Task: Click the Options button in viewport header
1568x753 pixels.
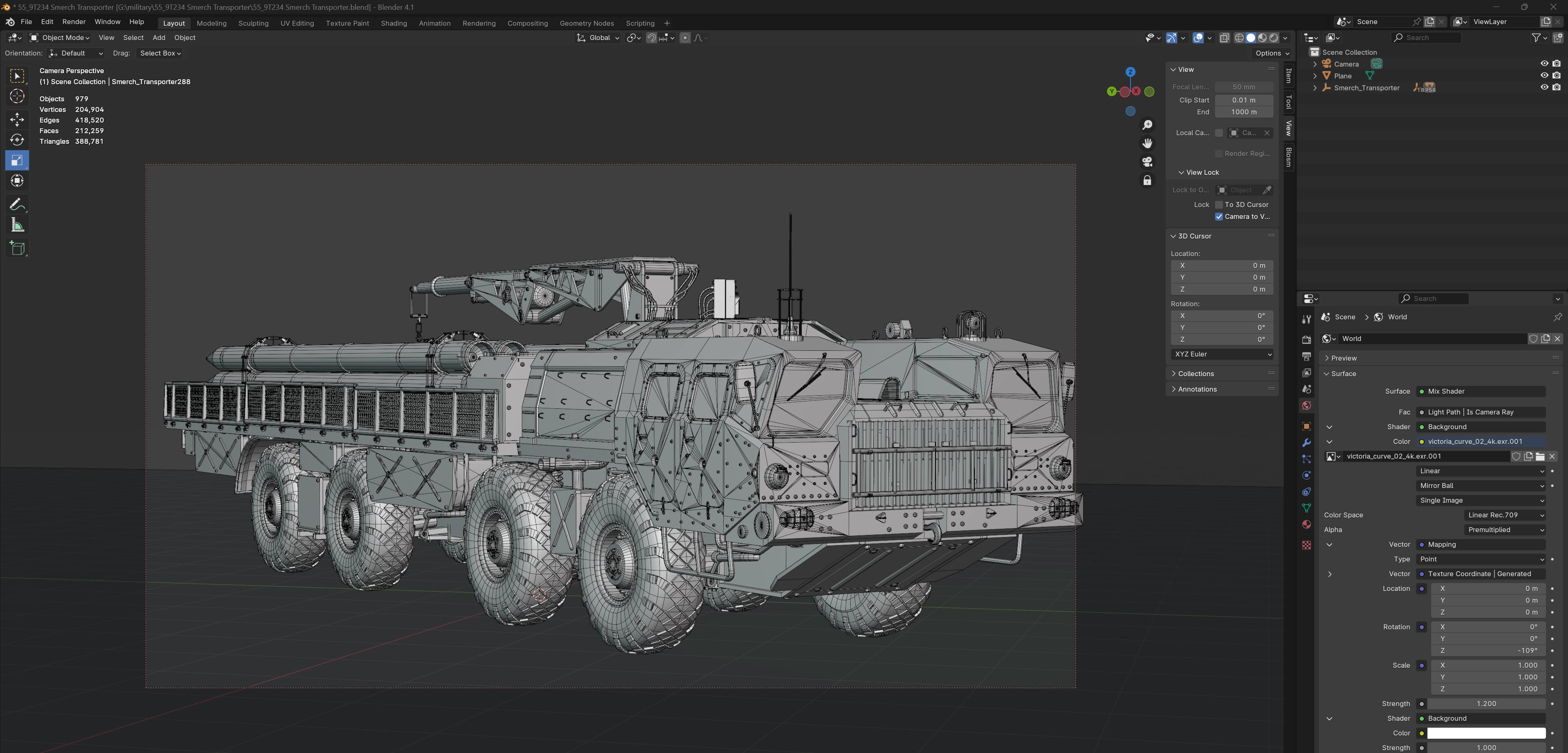Action: (x=1272, y=53)
